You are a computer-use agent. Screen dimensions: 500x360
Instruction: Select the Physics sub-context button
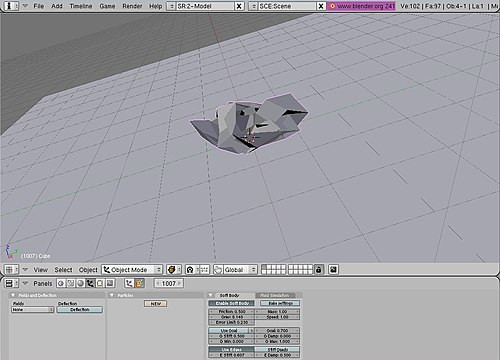pyautogui.click(x=139, y=283)
